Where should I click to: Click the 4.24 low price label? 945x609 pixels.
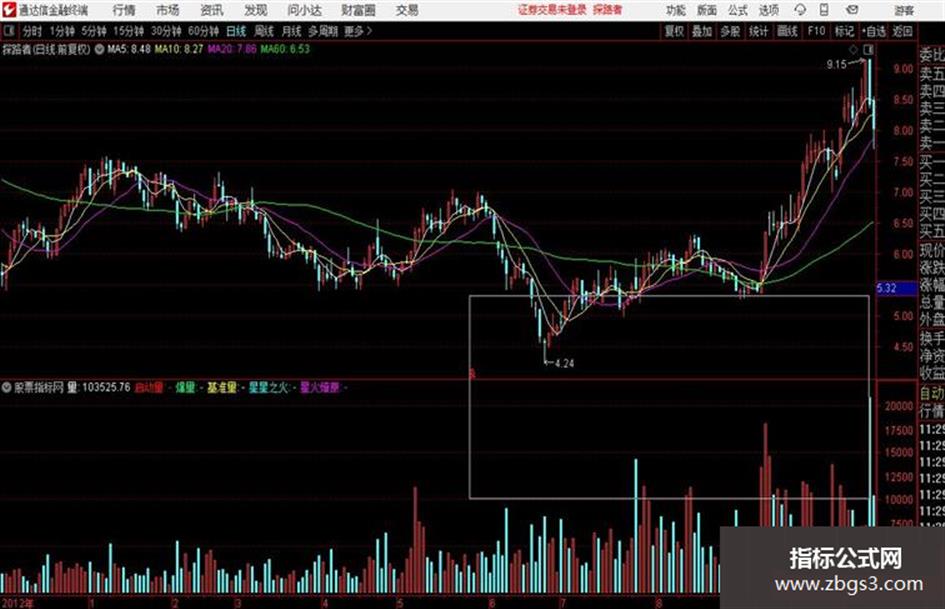pos(564,363)
